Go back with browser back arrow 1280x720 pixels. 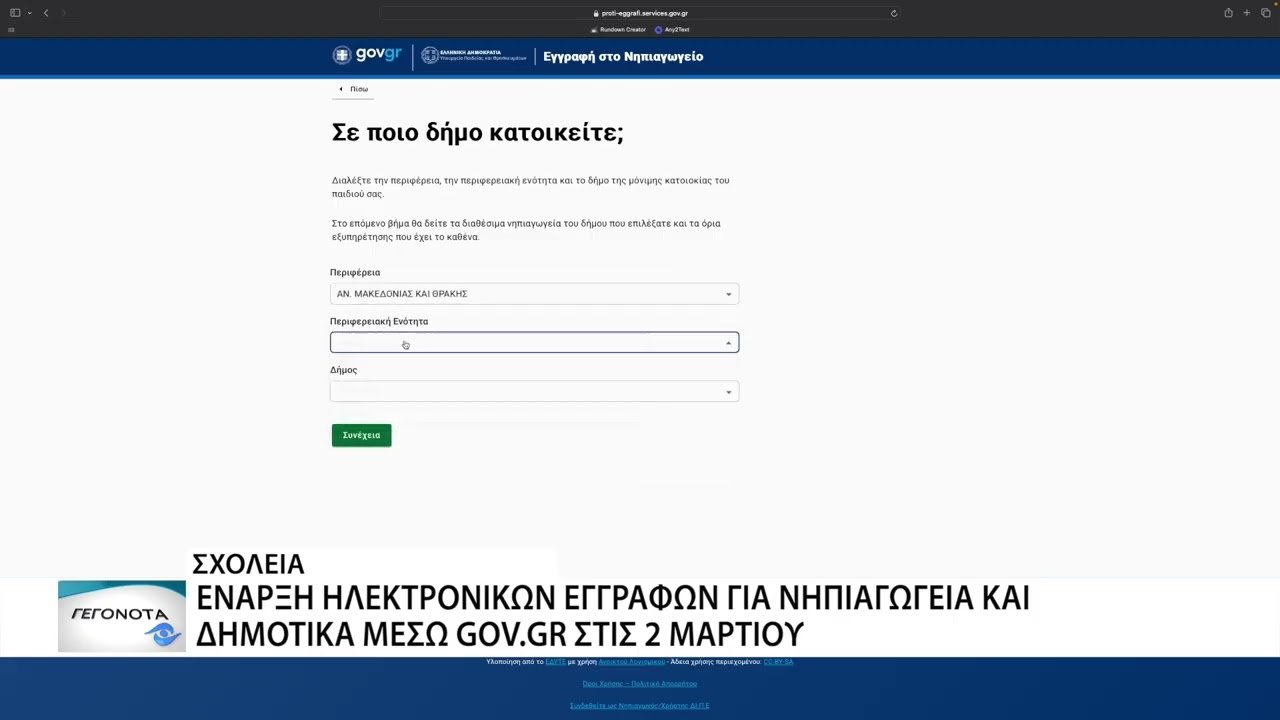(46, 13)
